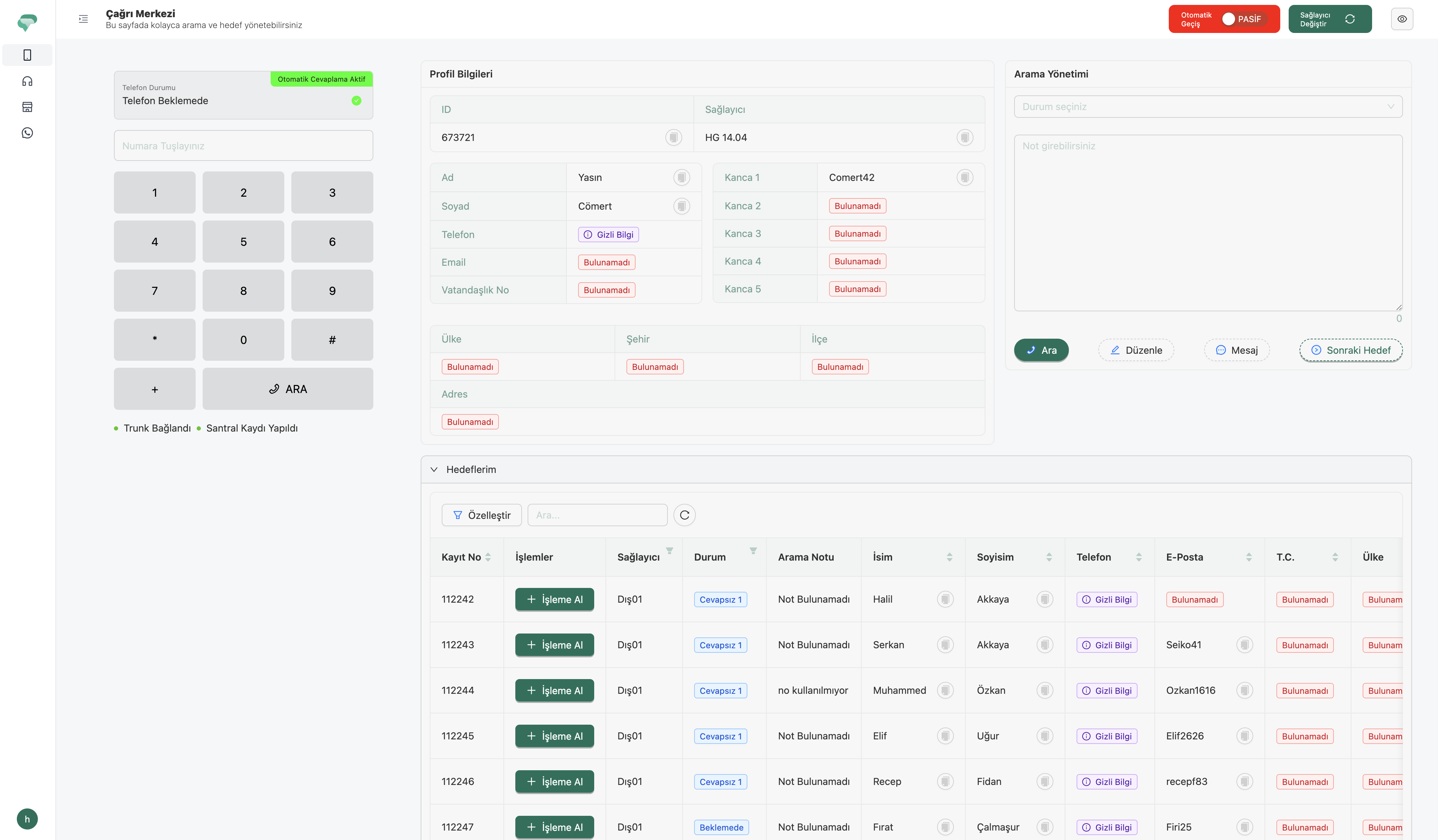The width and height of the screenshot is (1438, 840).
Task: Click the dialpad ARA button
Action: (x=287, y=388)
